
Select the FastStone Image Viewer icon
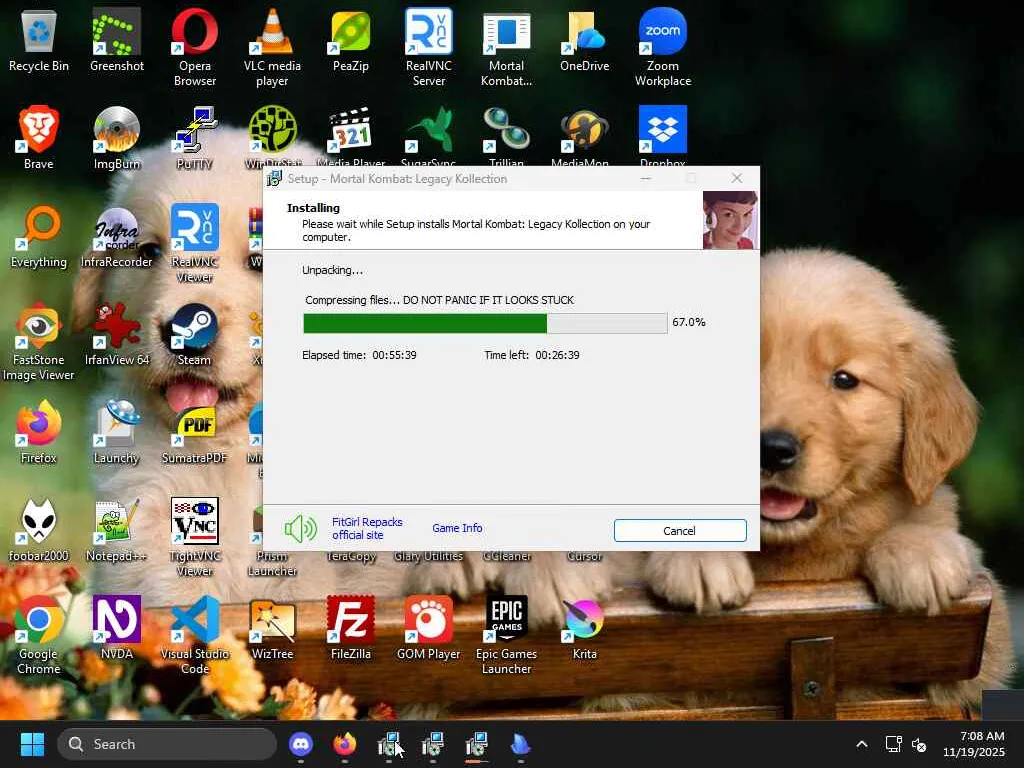click(x=39, y=341)
